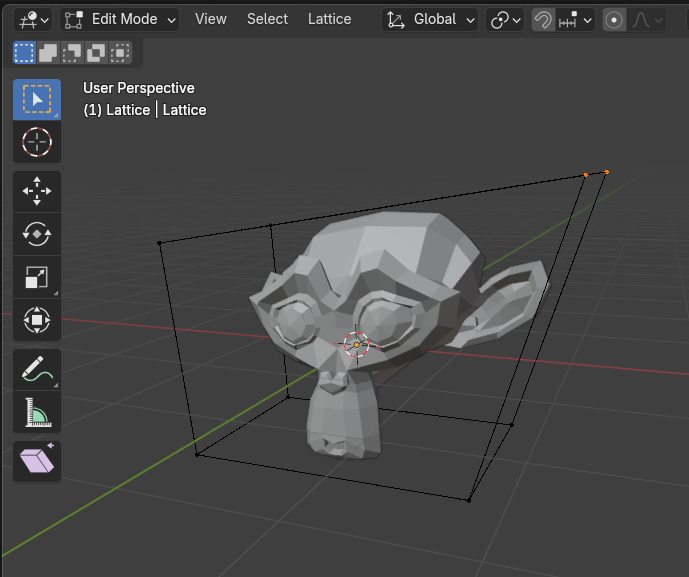Screen dimensions: 689x577
Task: Click the "(1) Lattice | Lattice" object label
Action: [x=145, y=109]
